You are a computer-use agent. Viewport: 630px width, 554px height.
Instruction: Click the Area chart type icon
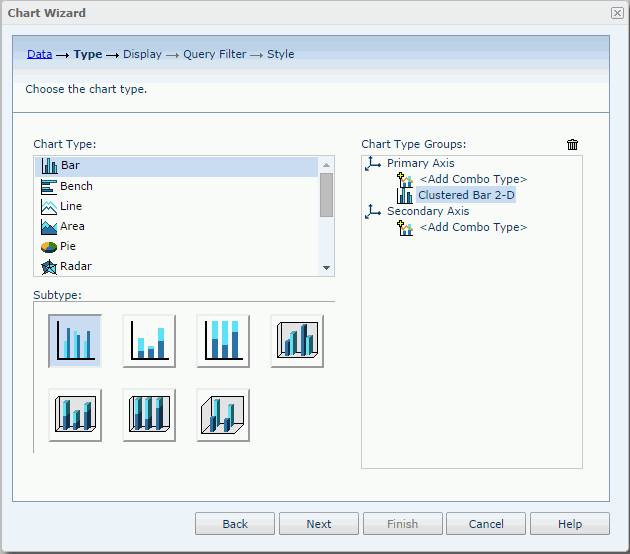pyautogui.click(x=49, y=227)
